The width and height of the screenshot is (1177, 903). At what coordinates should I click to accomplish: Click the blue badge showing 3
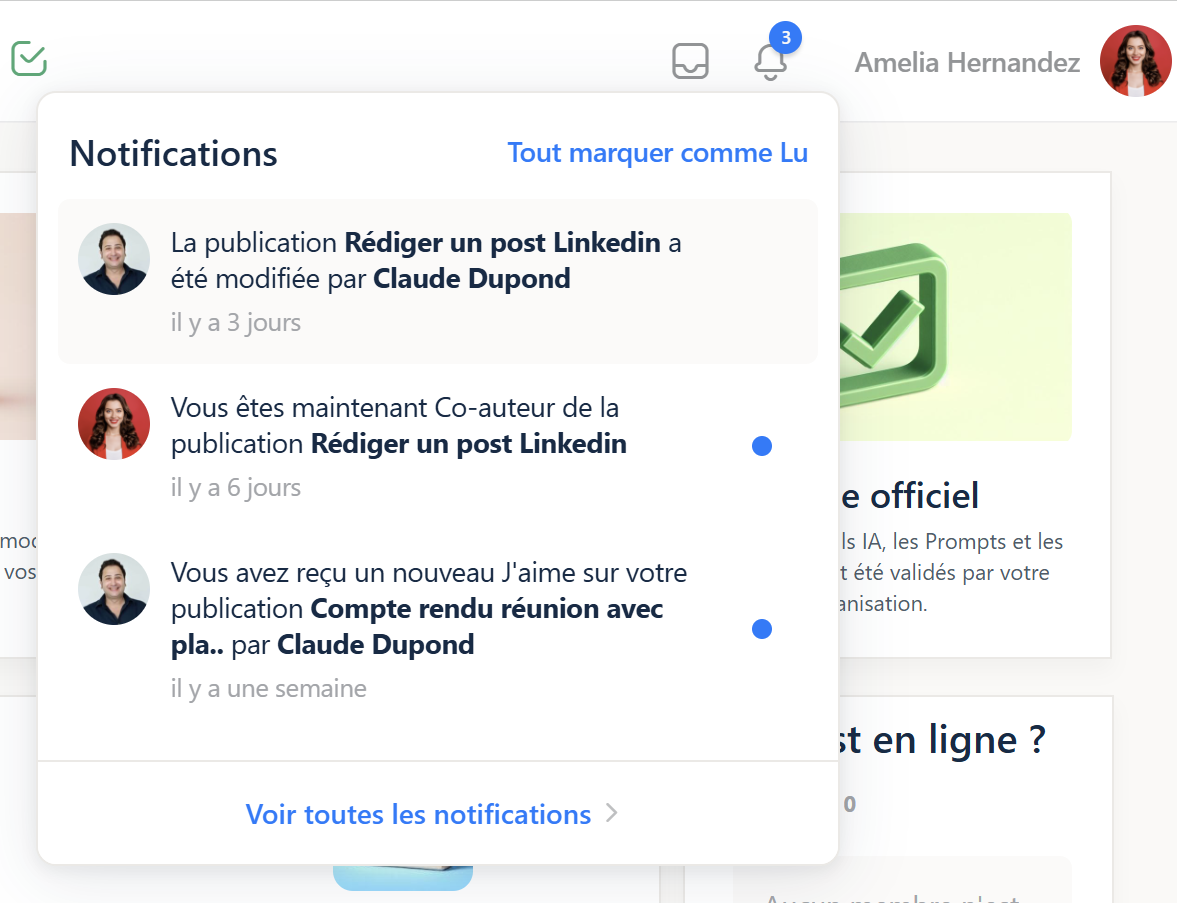[785, 39]
